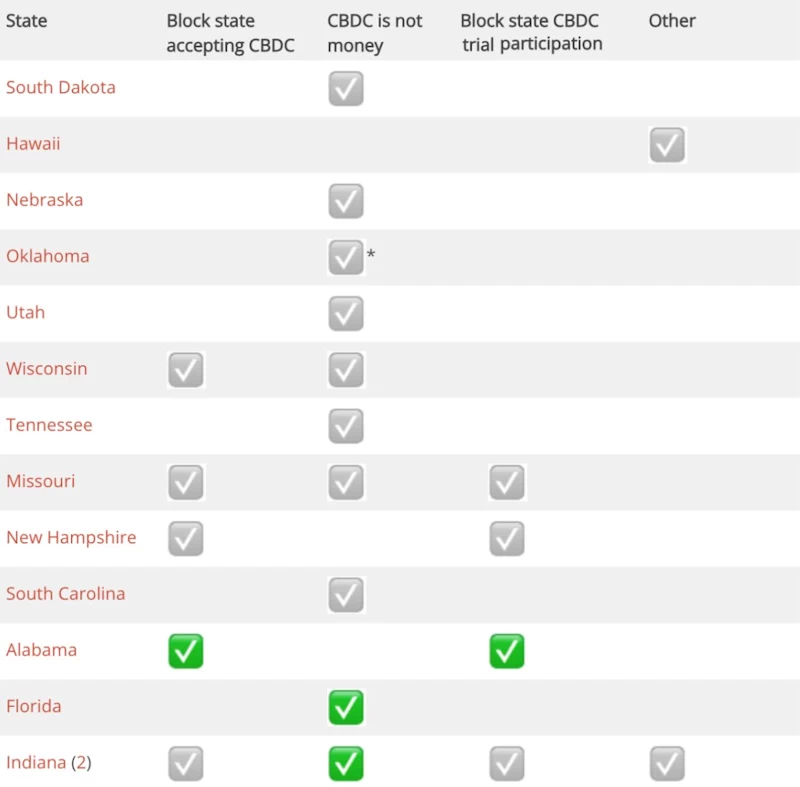Image resolution: width=800 pixels, height=787 pixels.
Task: Click Missouri's trial participation checkbox
Action: pyautogui.click(x=507, y=482)
